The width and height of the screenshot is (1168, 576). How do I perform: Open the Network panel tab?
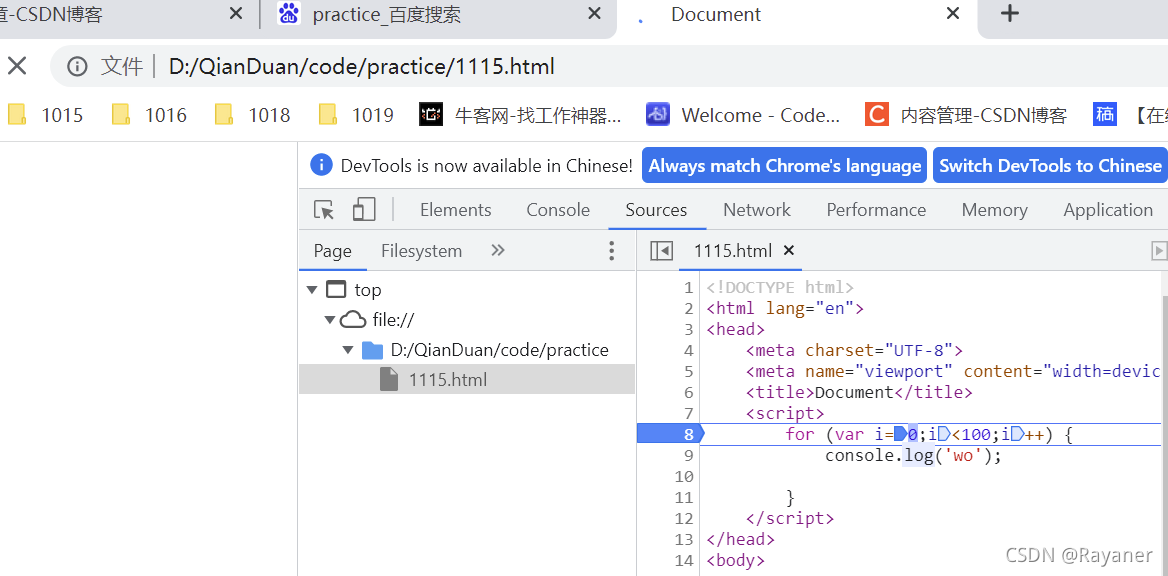[x=757, y=210]
